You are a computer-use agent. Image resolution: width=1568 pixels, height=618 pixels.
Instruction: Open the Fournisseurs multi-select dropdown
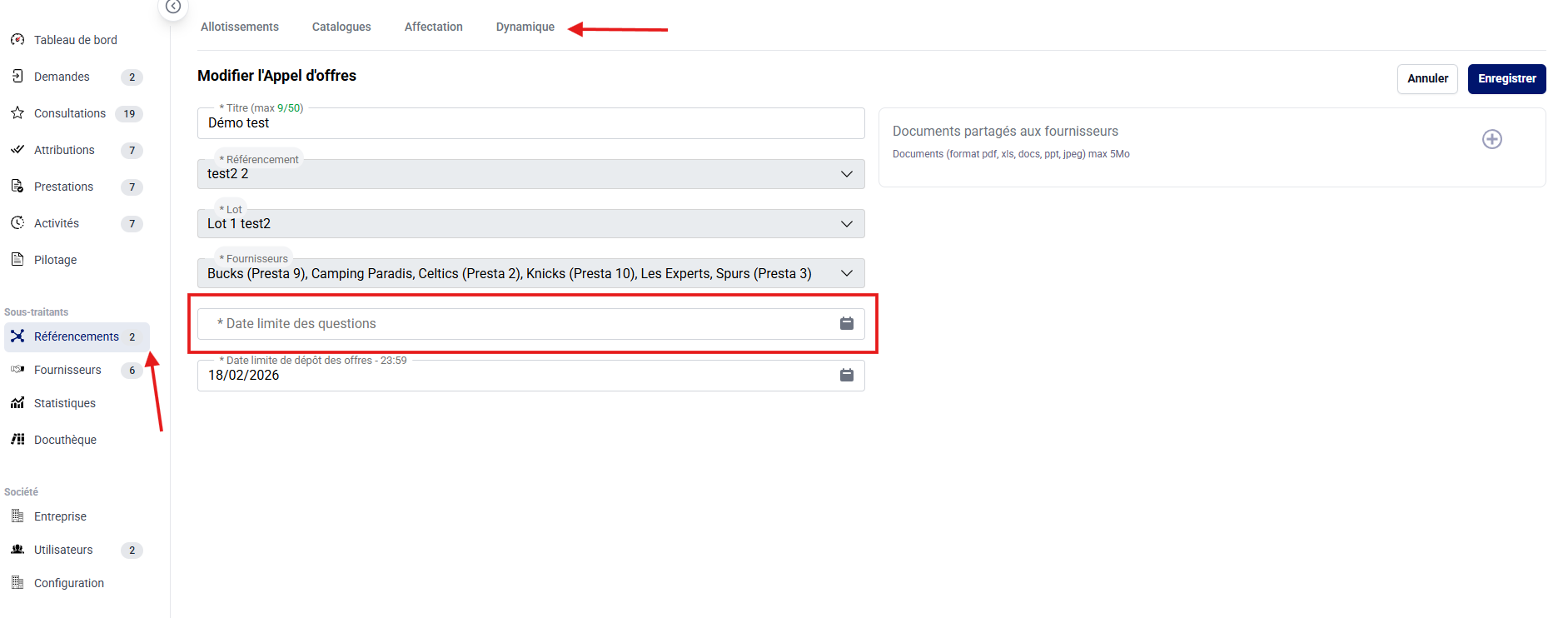[846, 273]
